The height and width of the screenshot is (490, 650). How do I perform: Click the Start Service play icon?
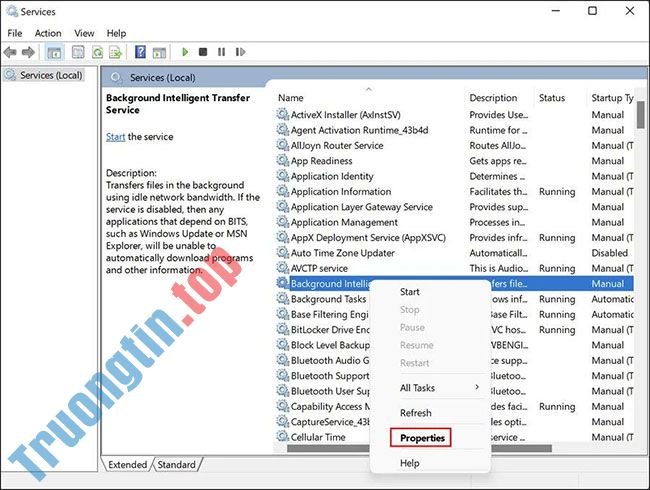(185, 52)
